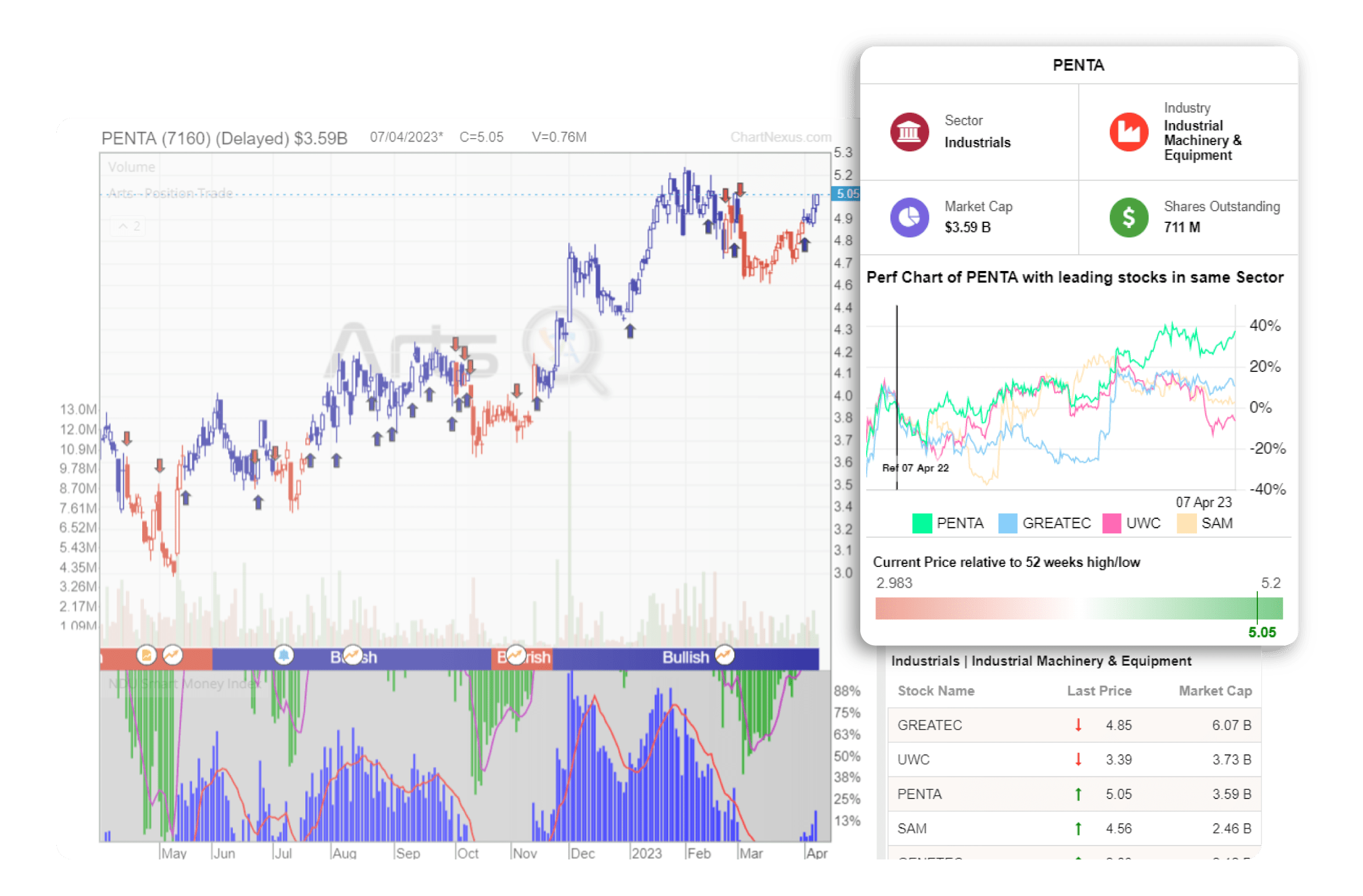Click the green '5.05' current price below the bar

click(x=1262, y=632)
